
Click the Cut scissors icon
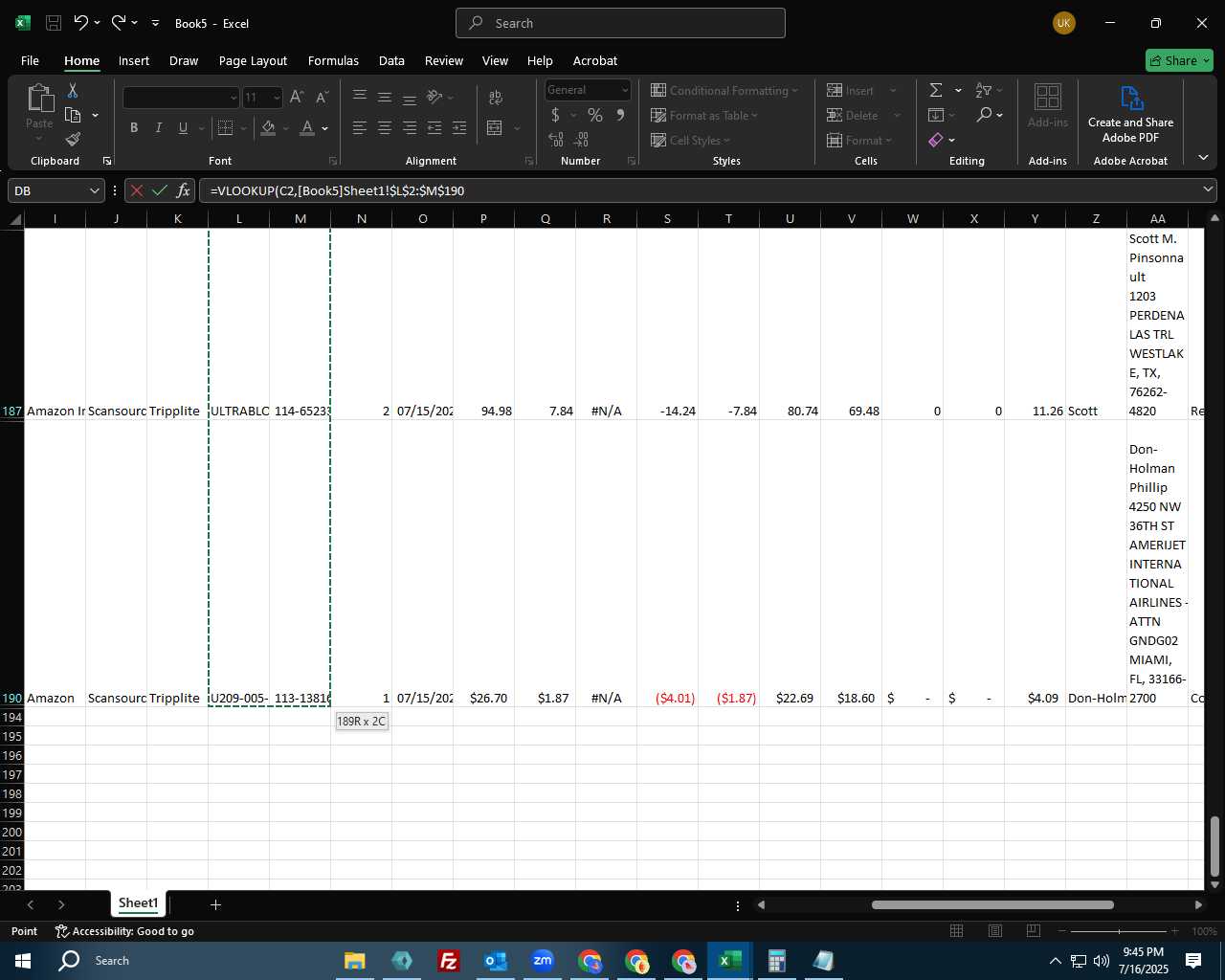(72, 90)
